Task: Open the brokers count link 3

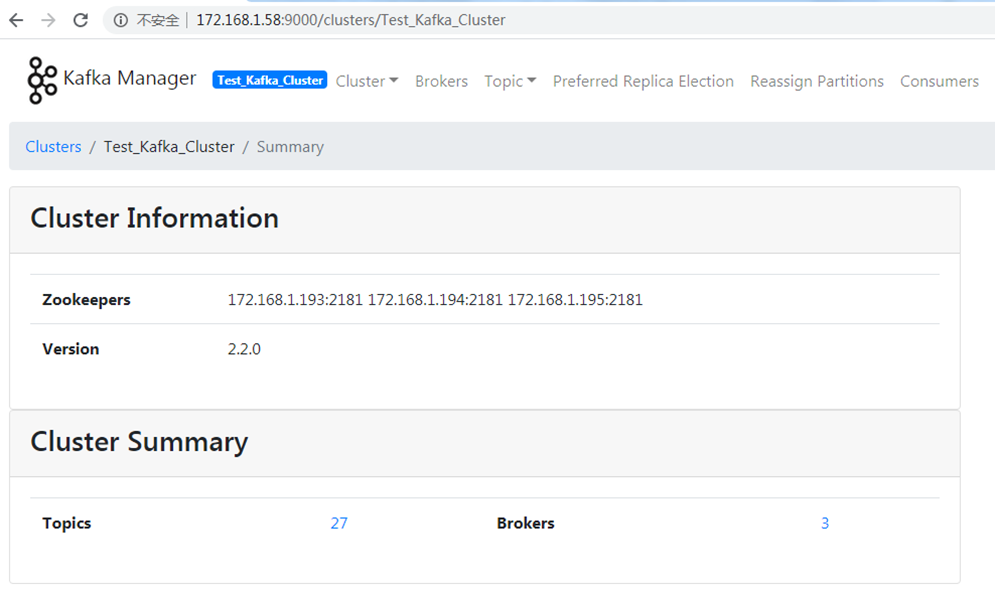Action: (825, 523)
